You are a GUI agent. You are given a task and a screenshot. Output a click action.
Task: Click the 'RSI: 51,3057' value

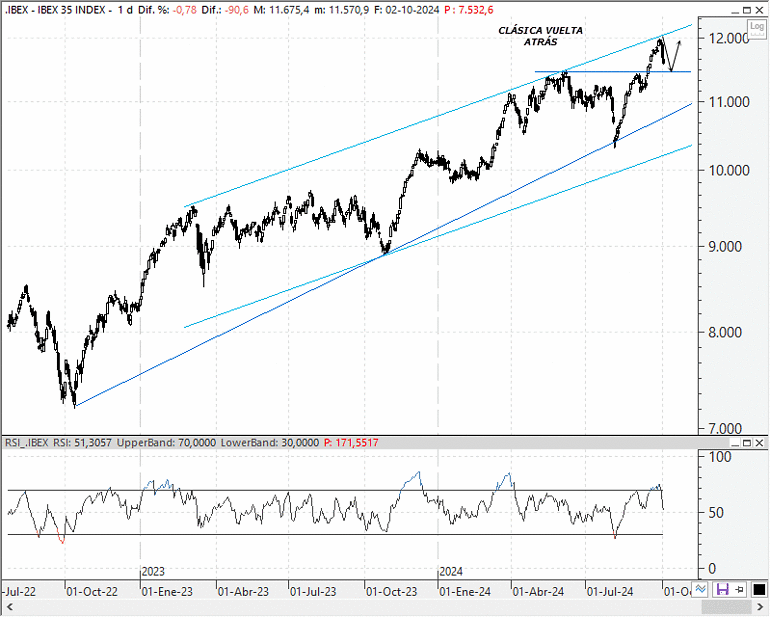click(x=83, y=443)
